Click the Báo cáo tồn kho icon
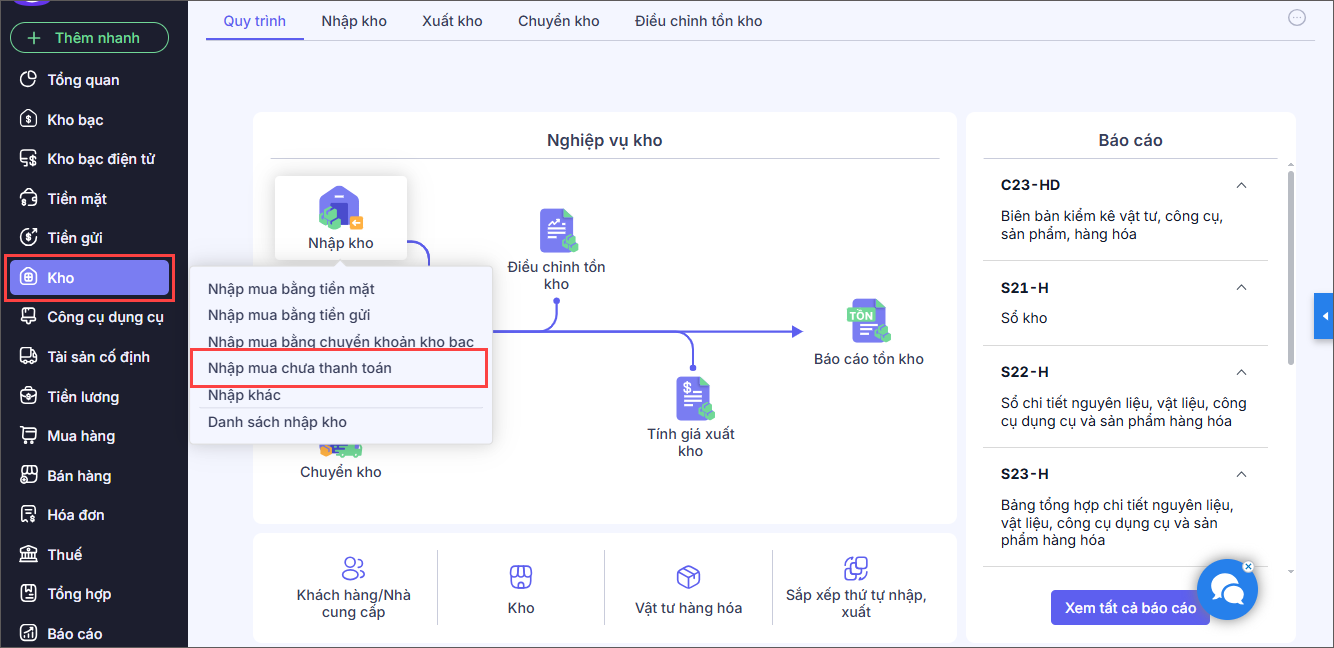Screen dimensions: 1334x648 [868, 321]
